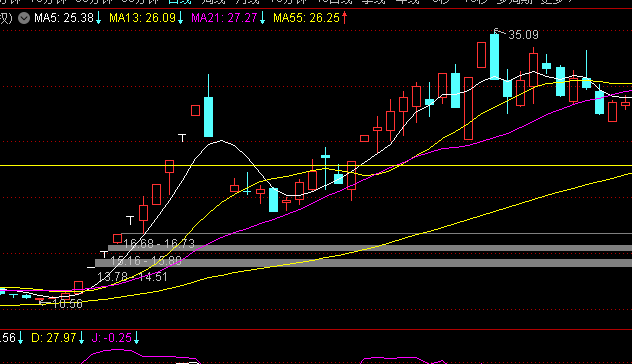Select the 13.78 - 14.51 gap label
This screenshot has height=364, width=632.
point(132,277)
